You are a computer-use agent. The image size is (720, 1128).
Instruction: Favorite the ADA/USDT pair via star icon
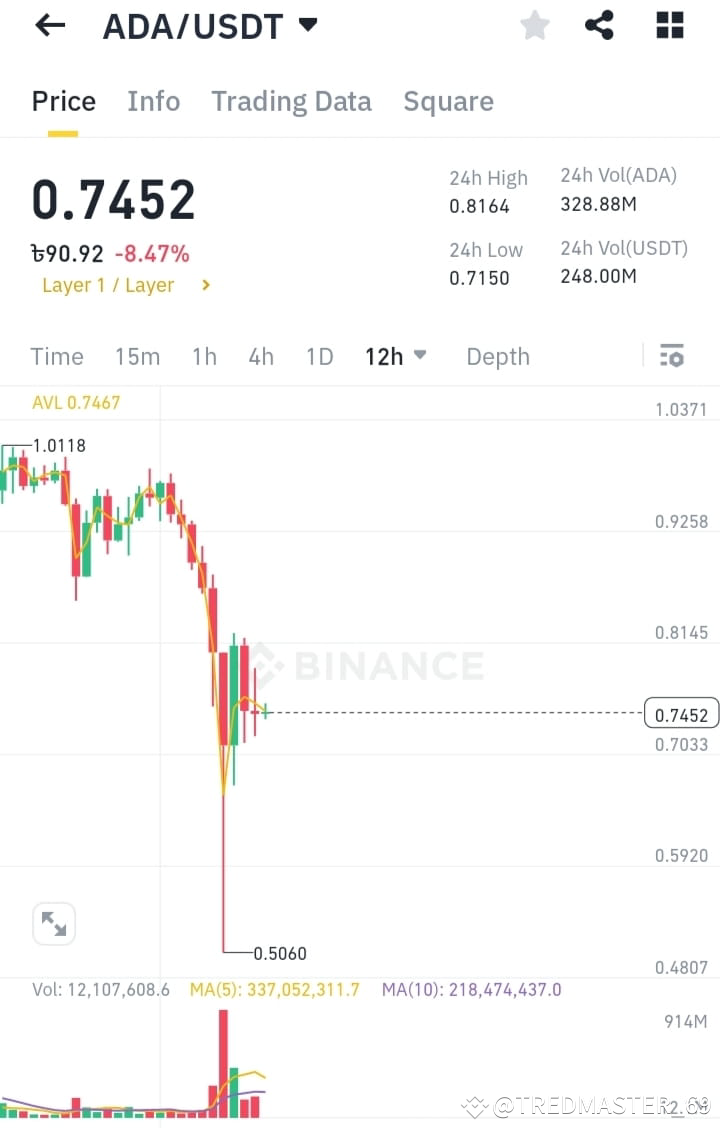tap(534, 25)
